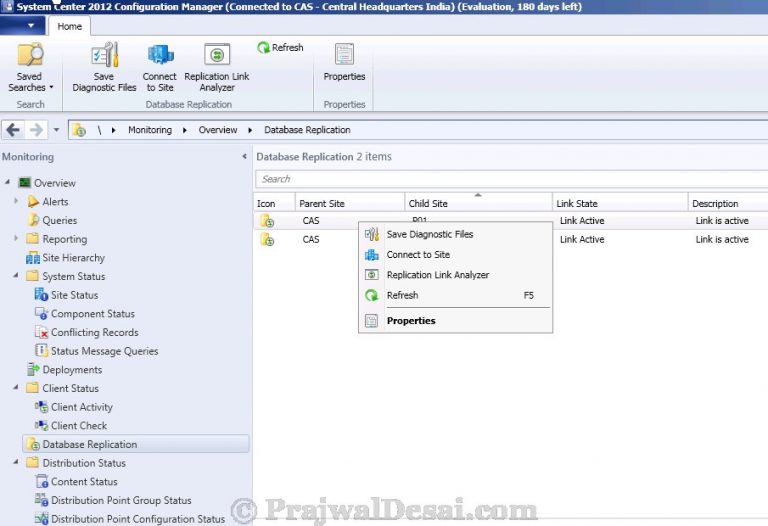This screenshot has height=526, width=768.
Task: Click Link Active in the second row
Action: (x=582, y=239)
